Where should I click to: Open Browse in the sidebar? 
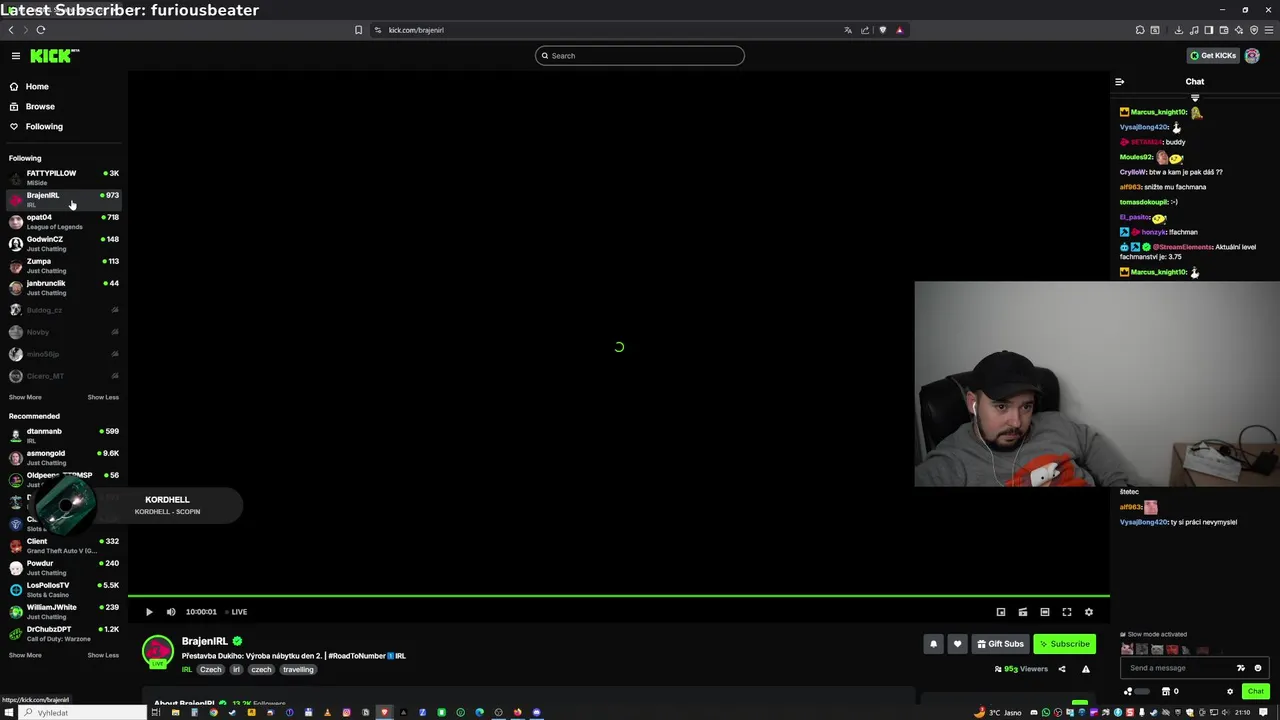click(x=64, y=107)
